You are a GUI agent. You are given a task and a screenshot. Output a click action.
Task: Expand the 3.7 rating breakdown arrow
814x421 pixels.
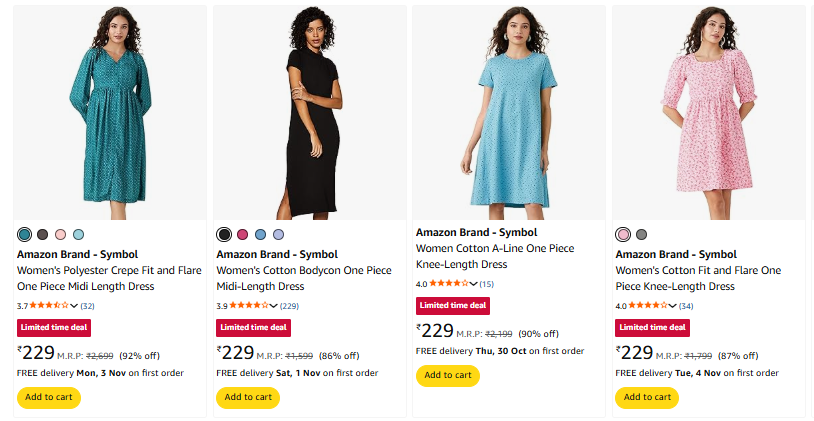pyautogui.click(x=75, y=305)
